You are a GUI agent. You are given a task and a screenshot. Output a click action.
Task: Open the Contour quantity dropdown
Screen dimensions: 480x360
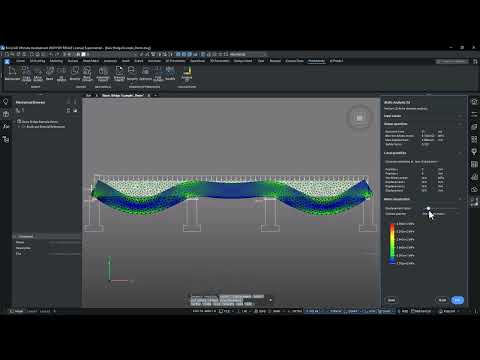point(440,214)
